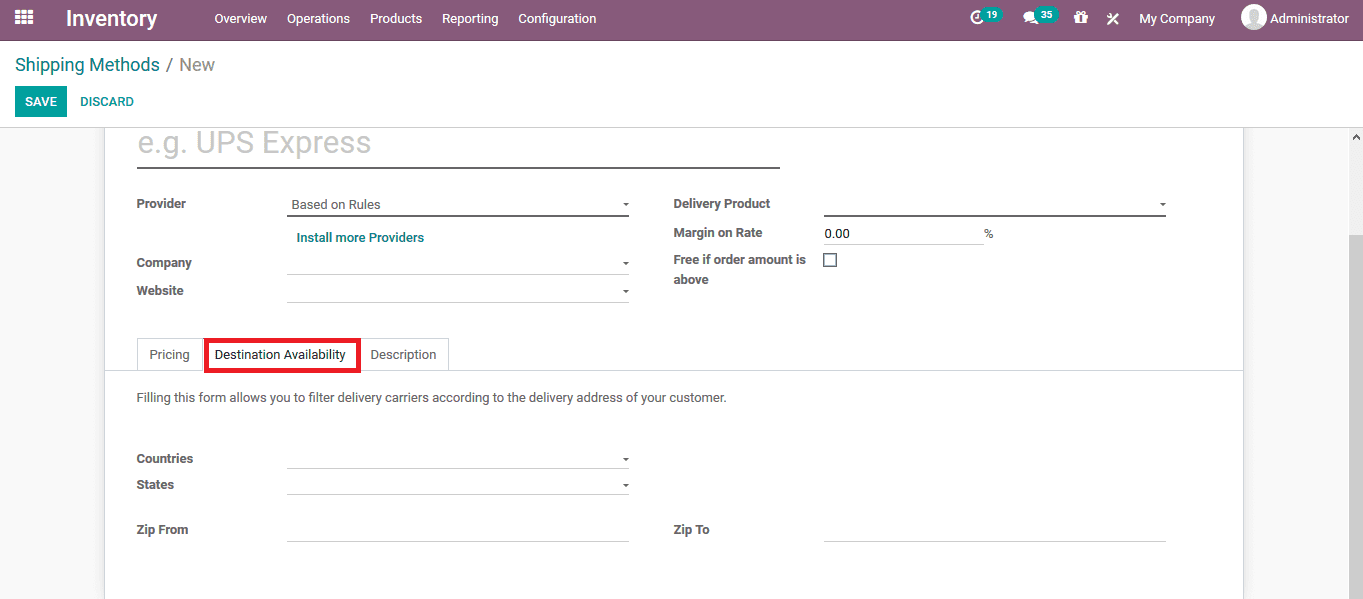Click the Administrator avatar

point(1253,17)
